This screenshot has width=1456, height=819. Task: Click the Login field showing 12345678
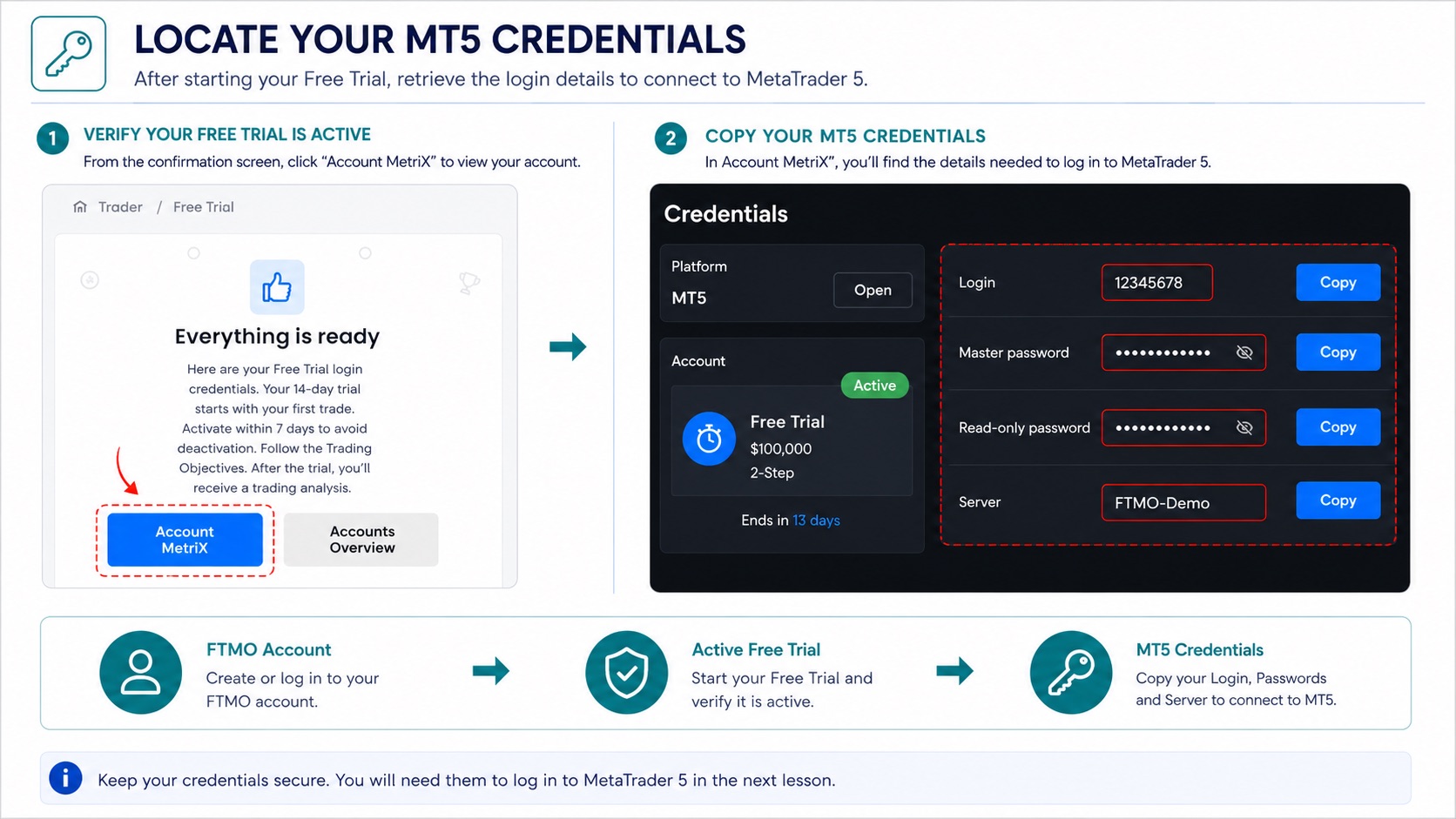pyautogui.click(x=1156, y=282)
